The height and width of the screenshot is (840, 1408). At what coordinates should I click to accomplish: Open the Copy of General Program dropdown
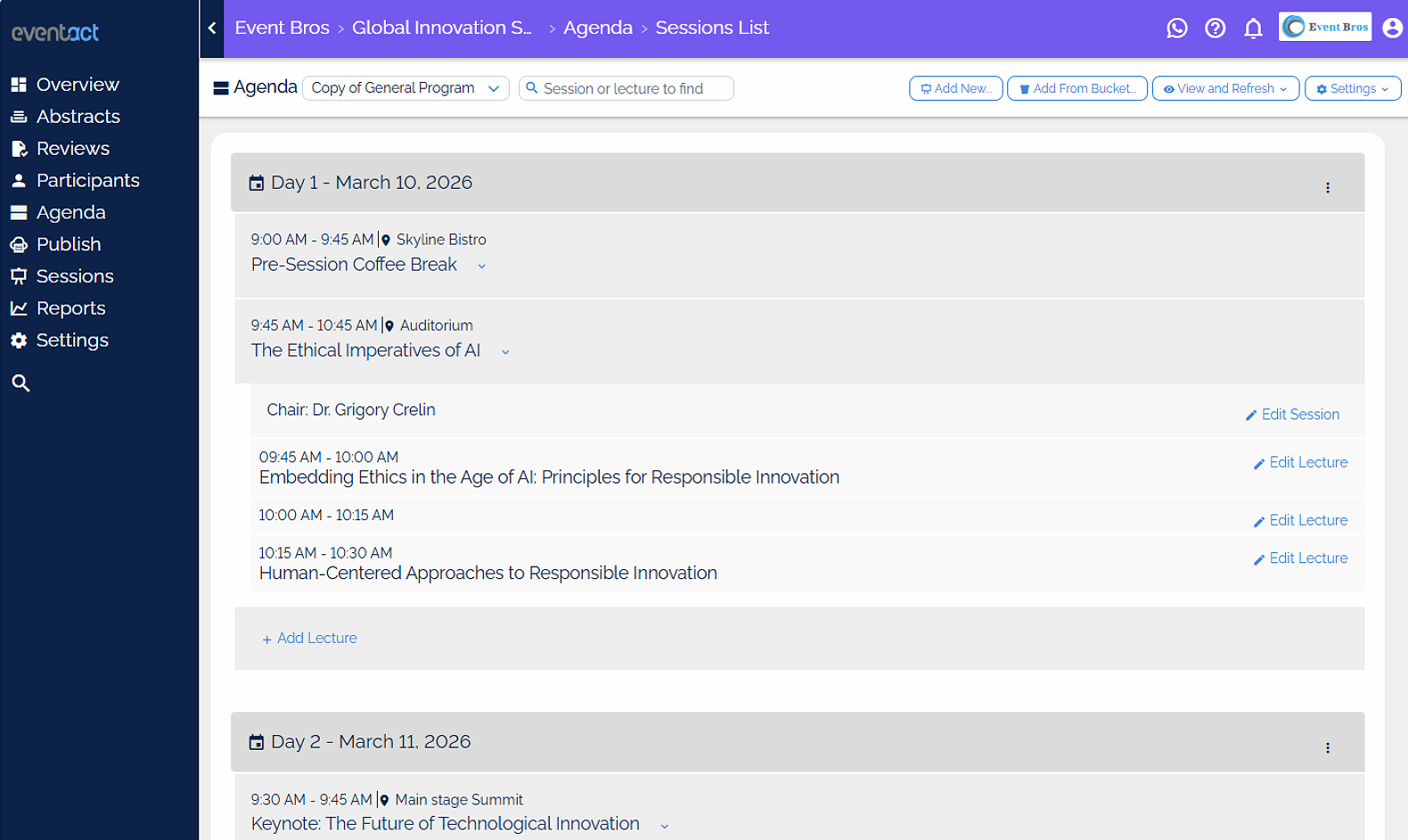pyautogui.click(x=405, y=88)
